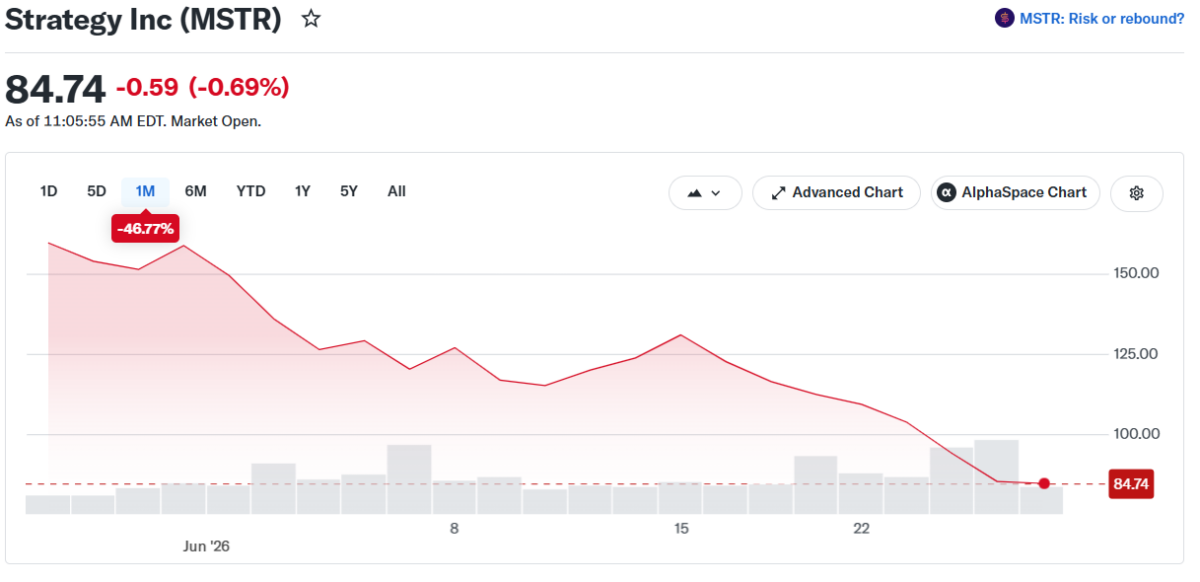Click the -46.77% change badge
This screenshot has width=1200, height=582.
(145, 229)
